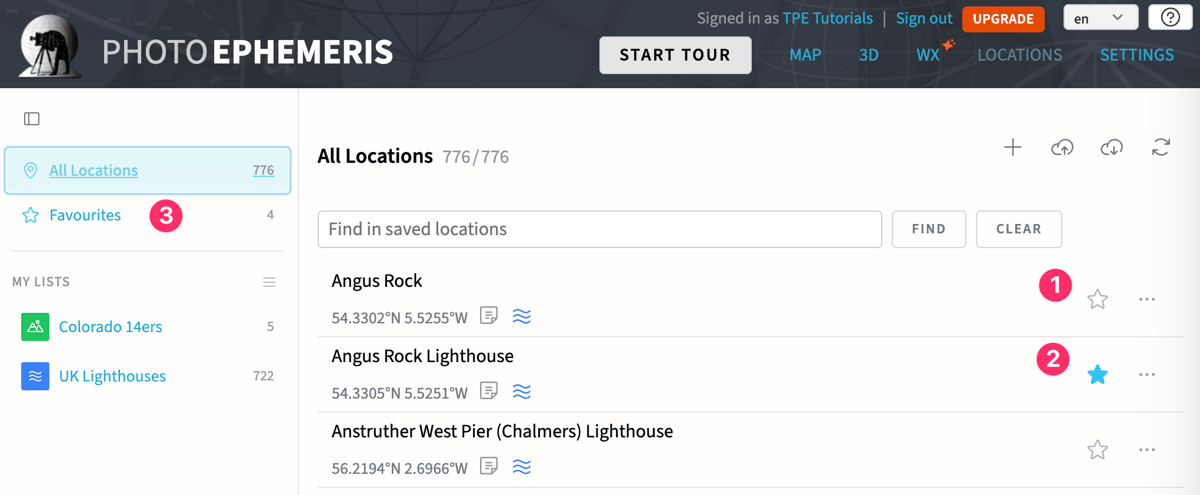Image resolution: width=1200 pixels, height=495 pixels.
Task: Click the plus icon to add location
Action: [1013, 148]
